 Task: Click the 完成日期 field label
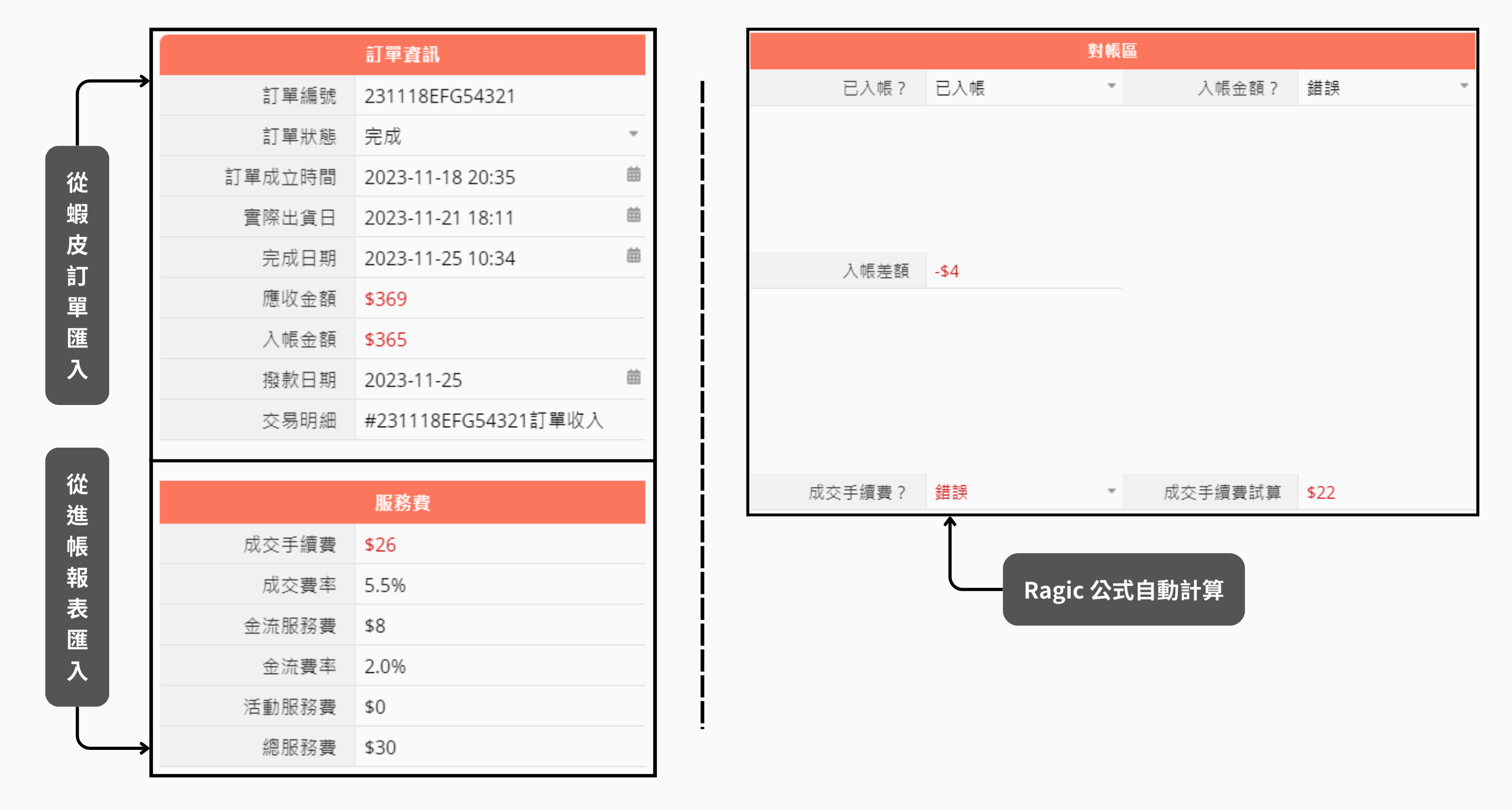click(x=299, y=258)
